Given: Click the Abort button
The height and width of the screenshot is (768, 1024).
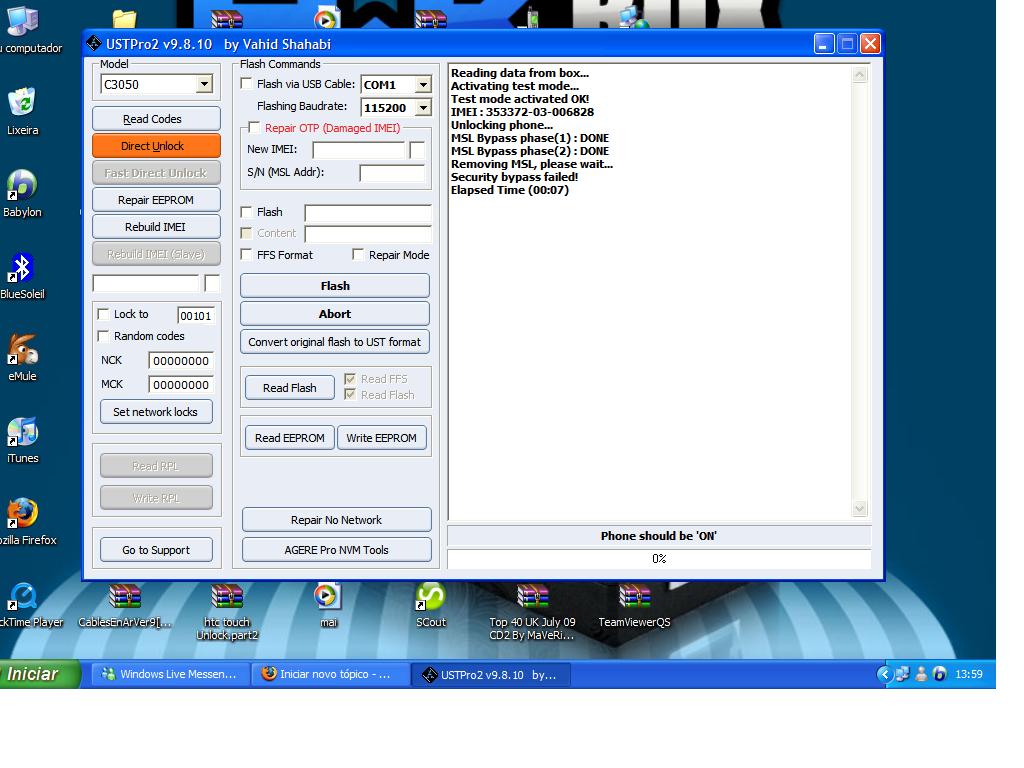Looking at the screenshot, I should (x=335, y=314).
